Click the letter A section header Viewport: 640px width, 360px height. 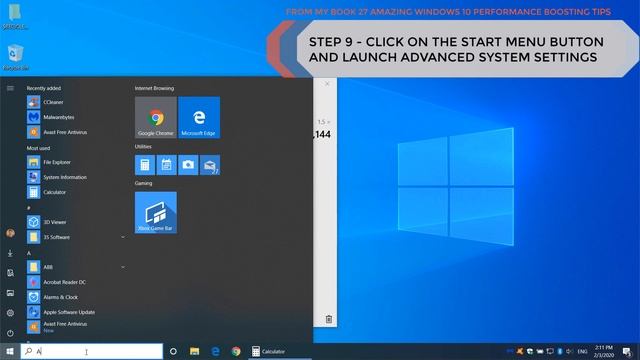click(29, 253)
